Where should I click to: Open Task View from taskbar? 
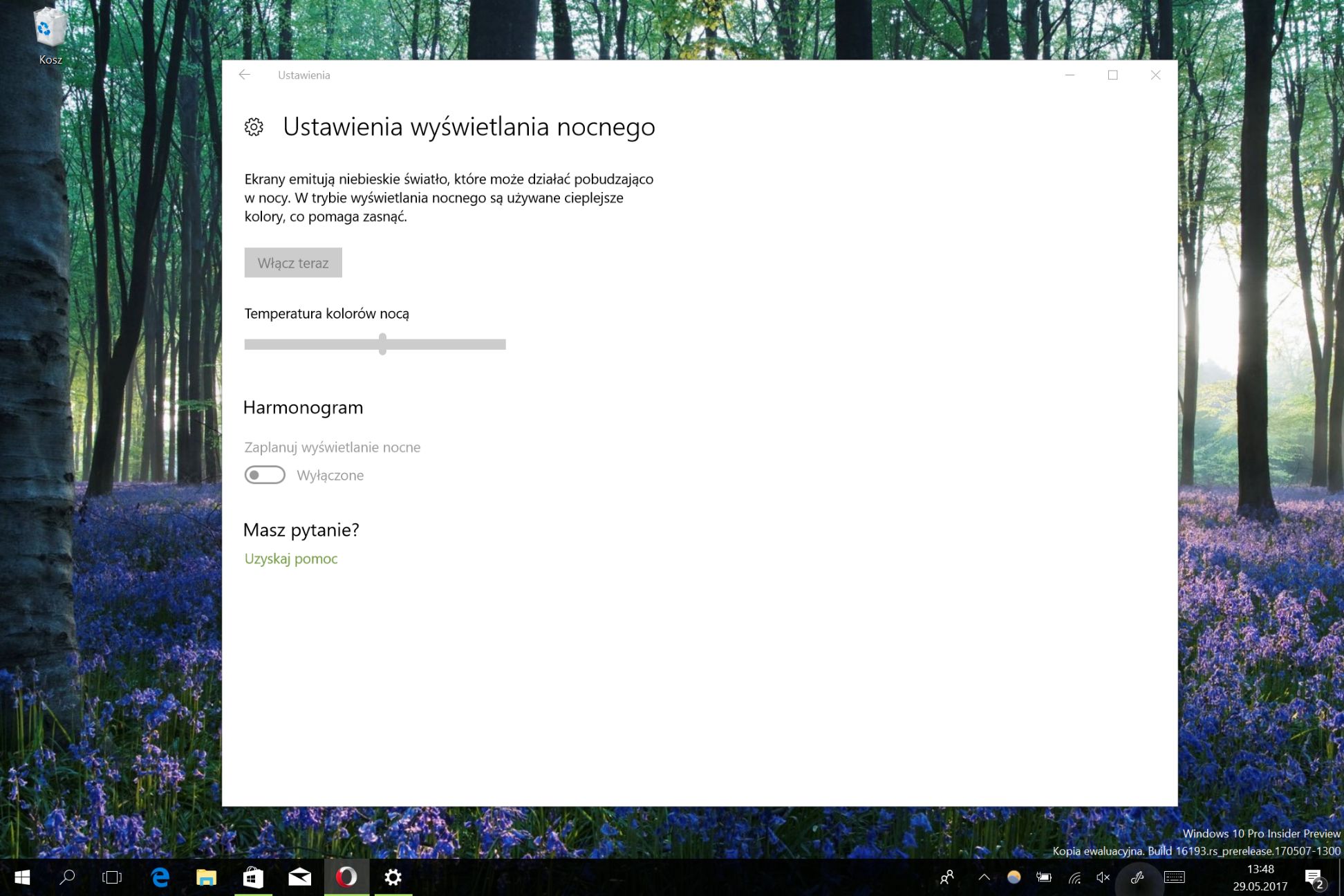pos(112,877)
